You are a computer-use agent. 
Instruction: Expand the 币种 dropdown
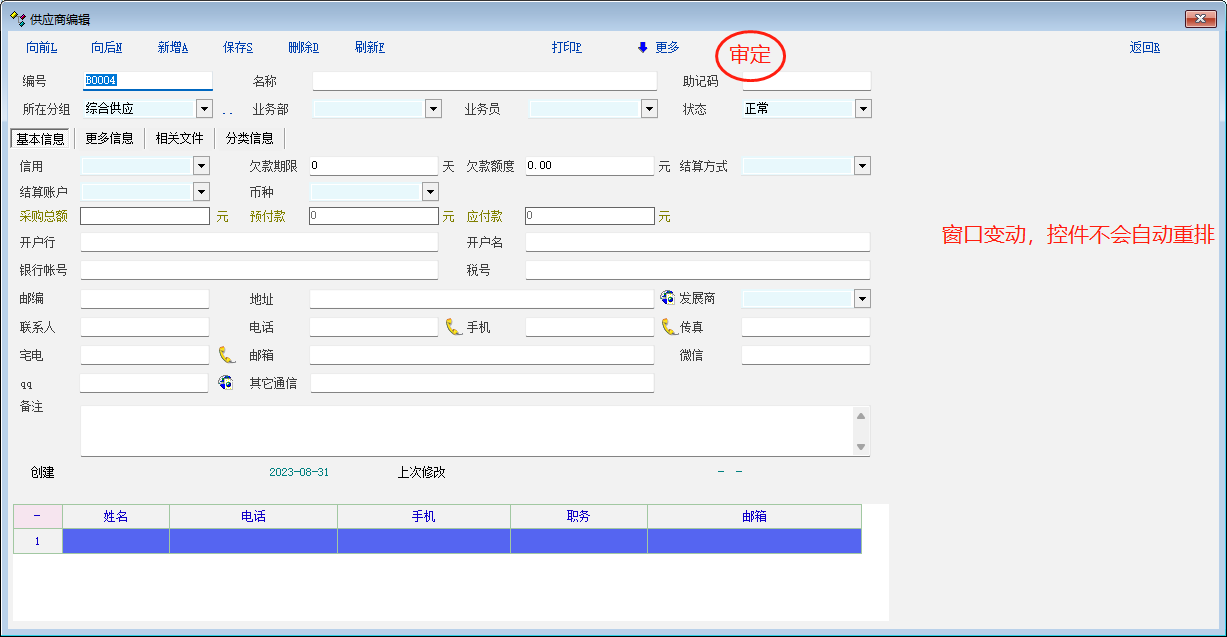(x=430, y=191)
